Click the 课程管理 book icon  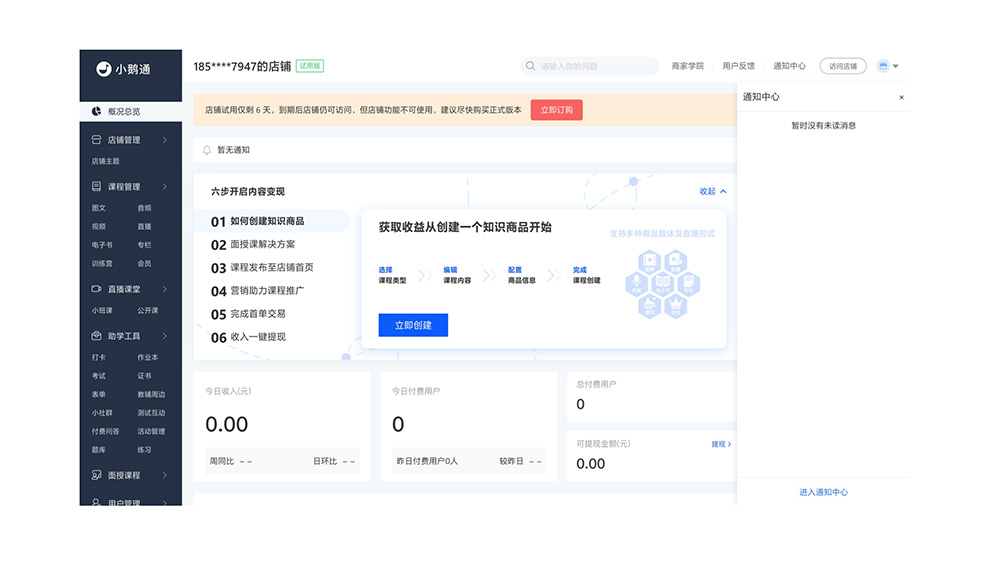tap(96, 186)
